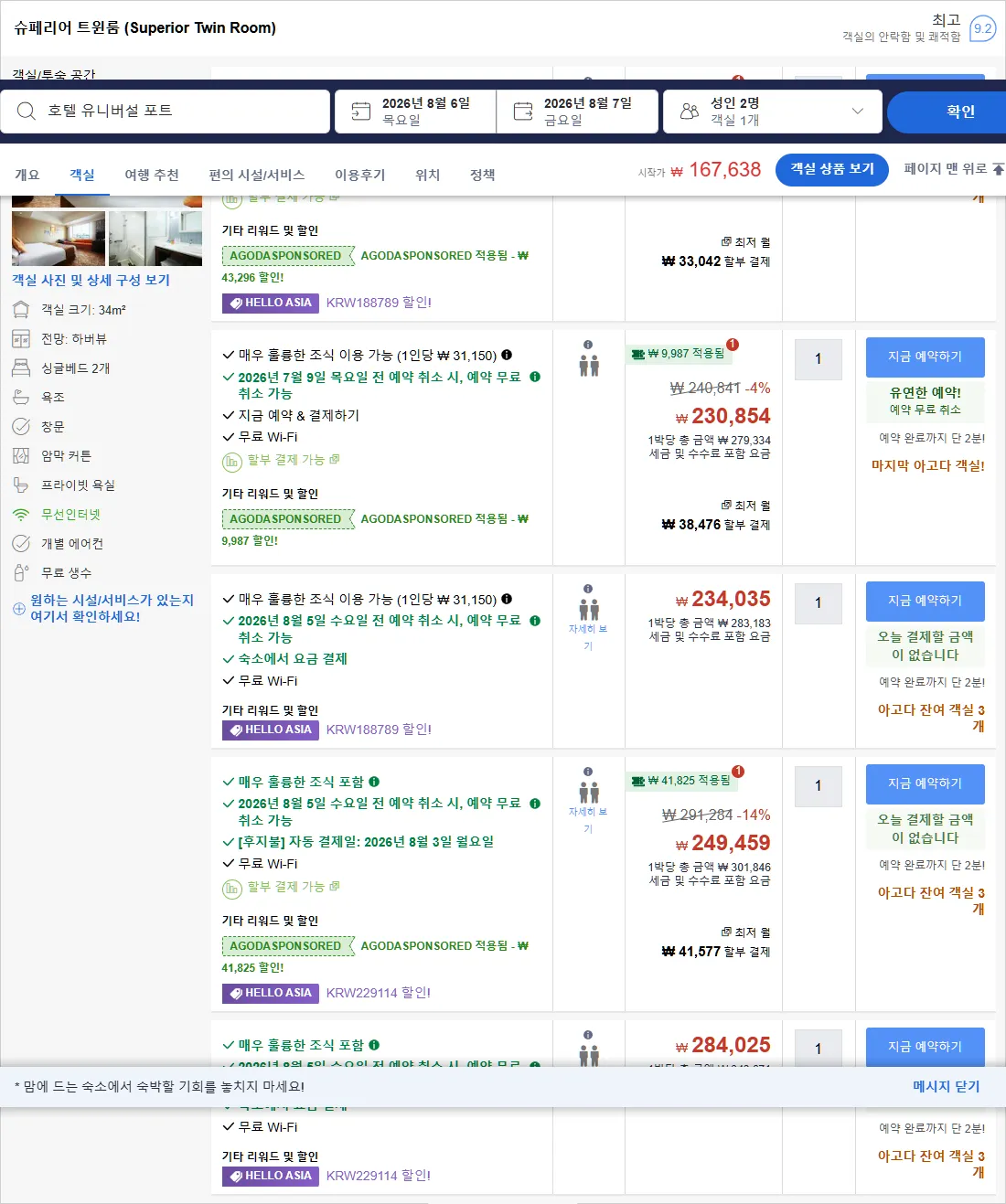The height and width of the screenshot is (1204, 1006).
Task: Click the occupancy people icon in 249,459 offer
Action: coord(589,793)
